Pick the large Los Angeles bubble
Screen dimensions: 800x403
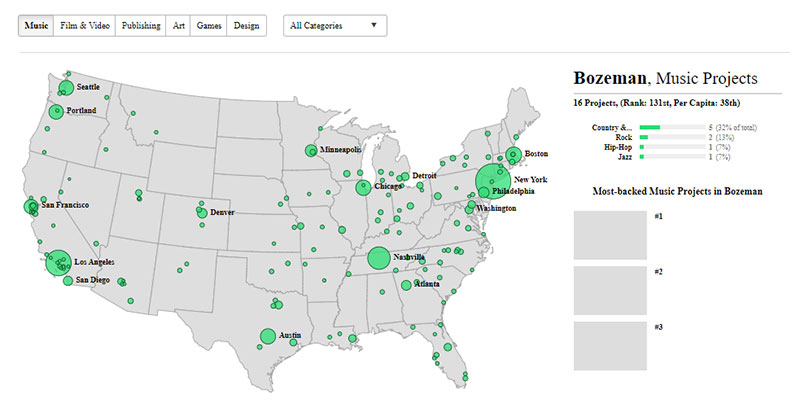point(58,263)
